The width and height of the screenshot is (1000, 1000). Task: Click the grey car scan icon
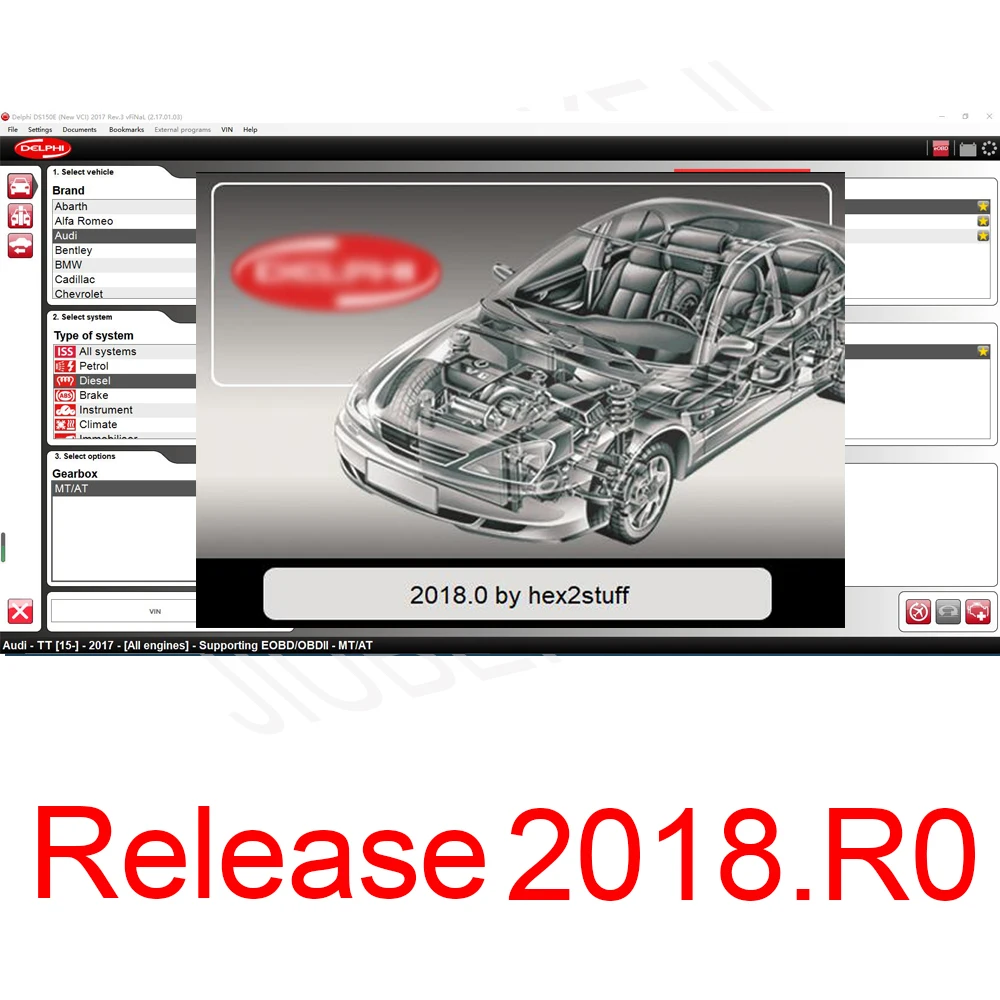948,612
